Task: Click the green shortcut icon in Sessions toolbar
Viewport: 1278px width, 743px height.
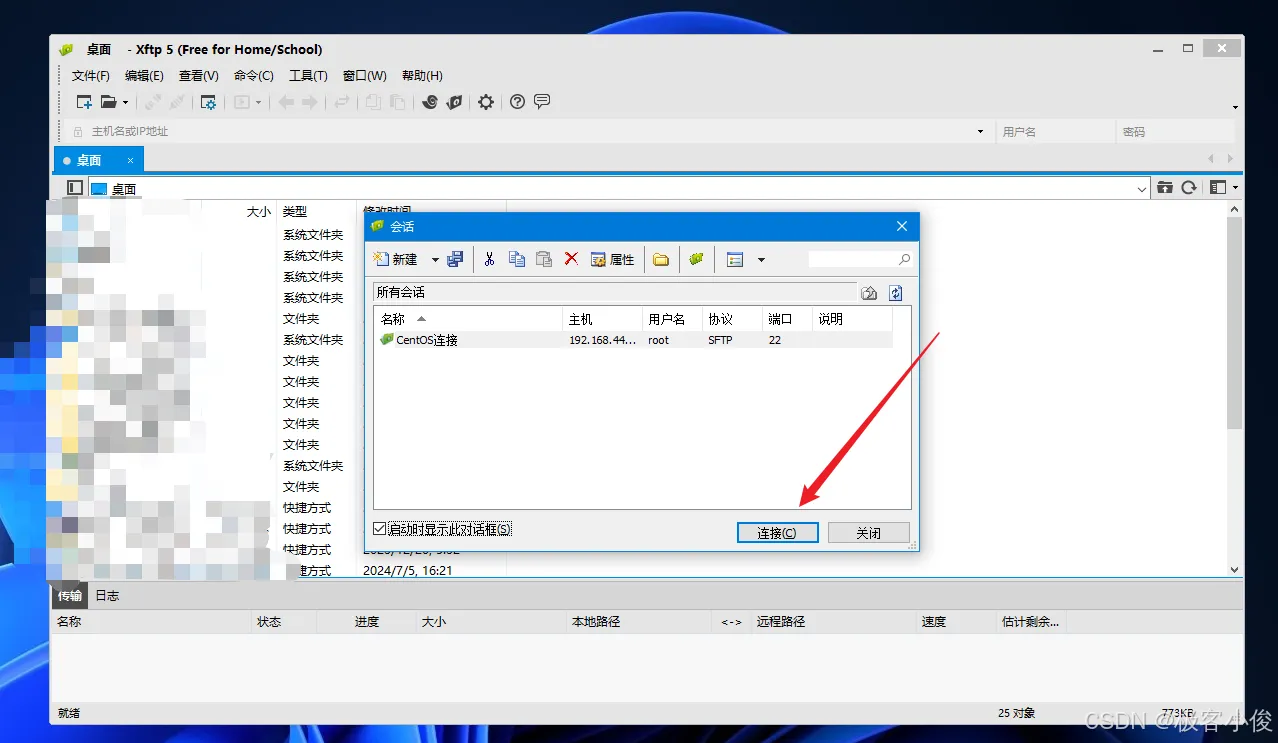Action: (696, 259)
